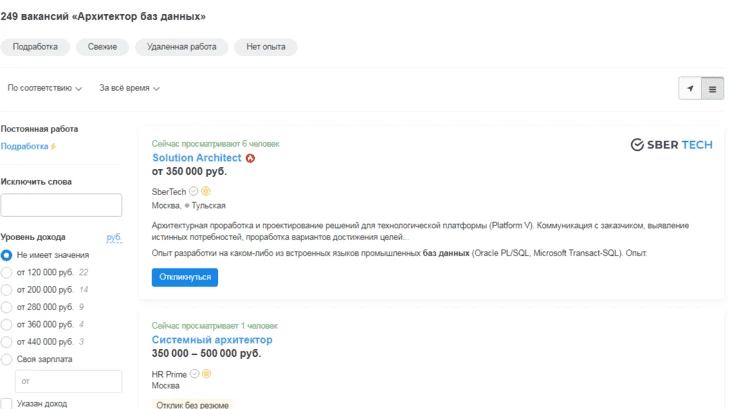Focus the 'Исключить слова' input field
730x409 pixels.
pos(61,205)
